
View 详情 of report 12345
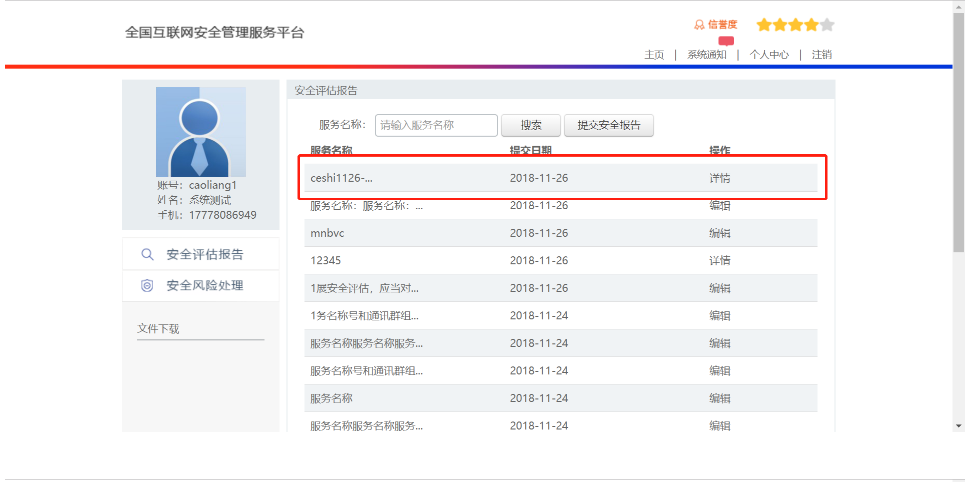point(720,260)
